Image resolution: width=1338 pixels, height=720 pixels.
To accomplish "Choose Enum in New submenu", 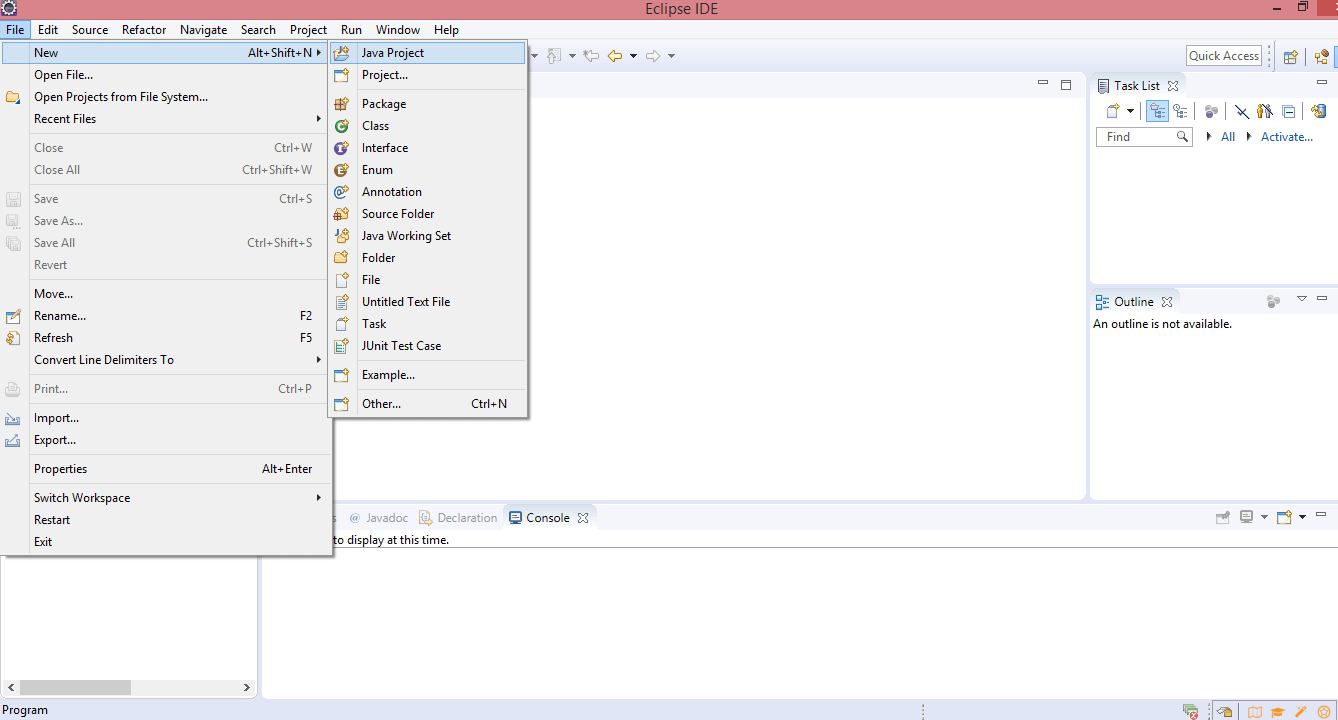I will (427, 170).
